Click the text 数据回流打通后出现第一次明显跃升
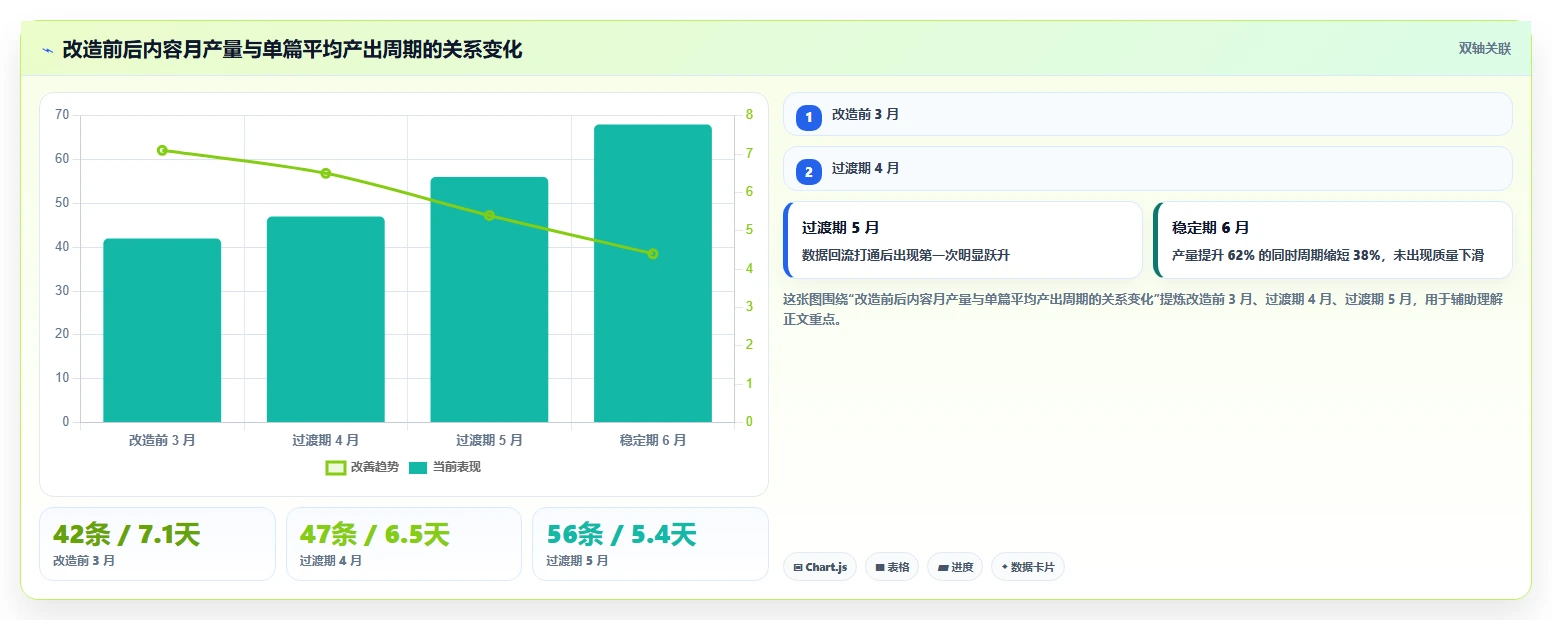This screenshot has width=1552, height=620. point(906,255)
